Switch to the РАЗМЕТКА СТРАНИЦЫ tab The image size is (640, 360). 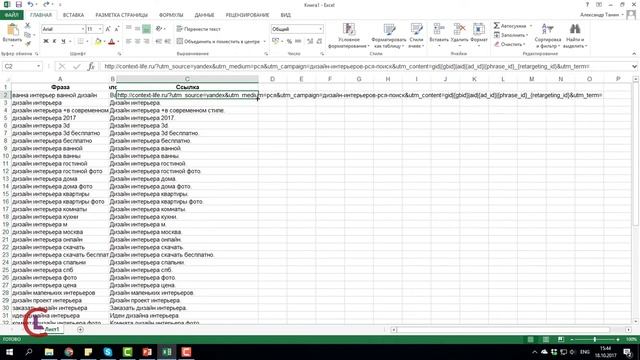[x=122, y=15]
